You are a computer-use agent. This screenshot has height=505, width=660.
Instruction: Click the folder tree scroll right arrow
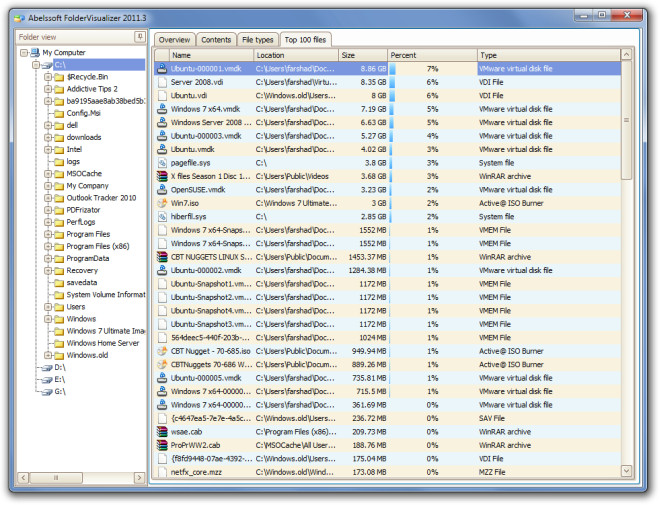point(139,478)
